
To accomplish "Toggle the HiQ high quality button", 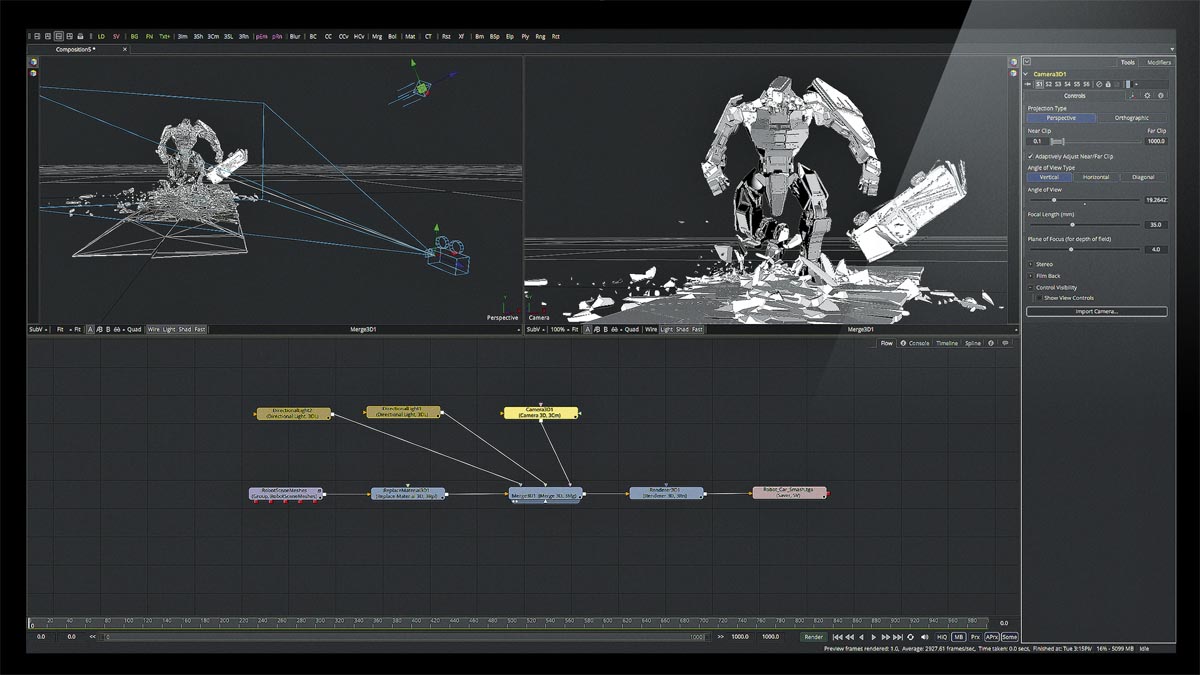I will pyautogui.click(x=942, y=637).
